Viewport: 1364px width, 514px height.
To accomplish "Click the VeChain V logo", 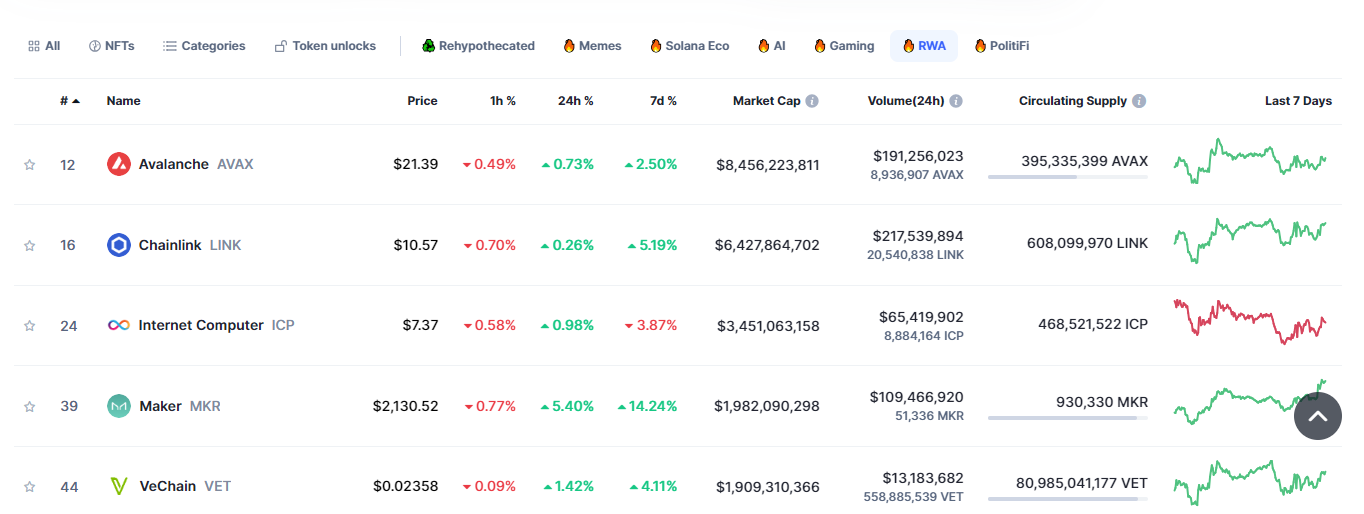I will click(x=119, y=486).
